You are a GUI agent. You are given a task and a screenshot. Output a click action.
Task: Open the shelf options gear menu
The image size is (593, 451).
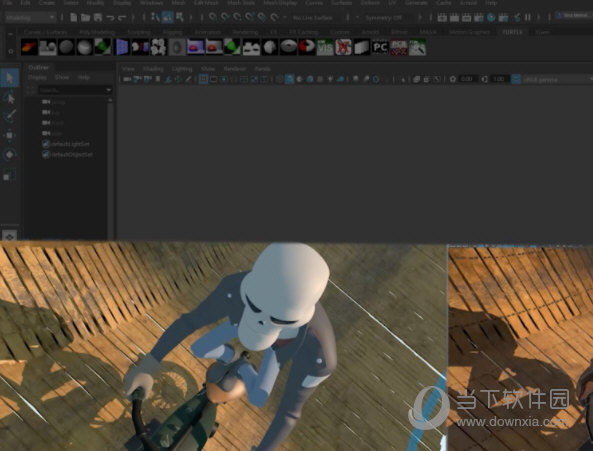point(11,51)
